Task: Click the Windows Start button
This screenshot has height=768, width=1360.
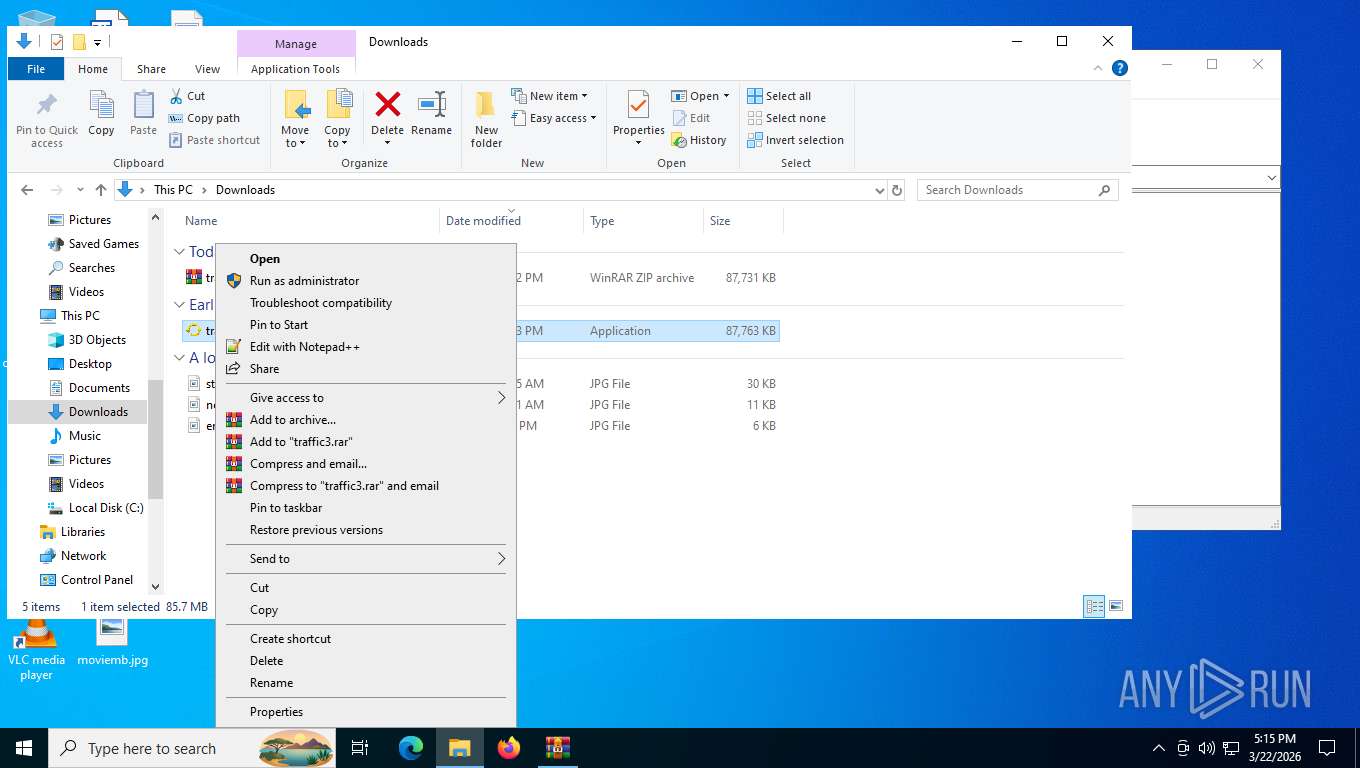Action: pos(24,747)
